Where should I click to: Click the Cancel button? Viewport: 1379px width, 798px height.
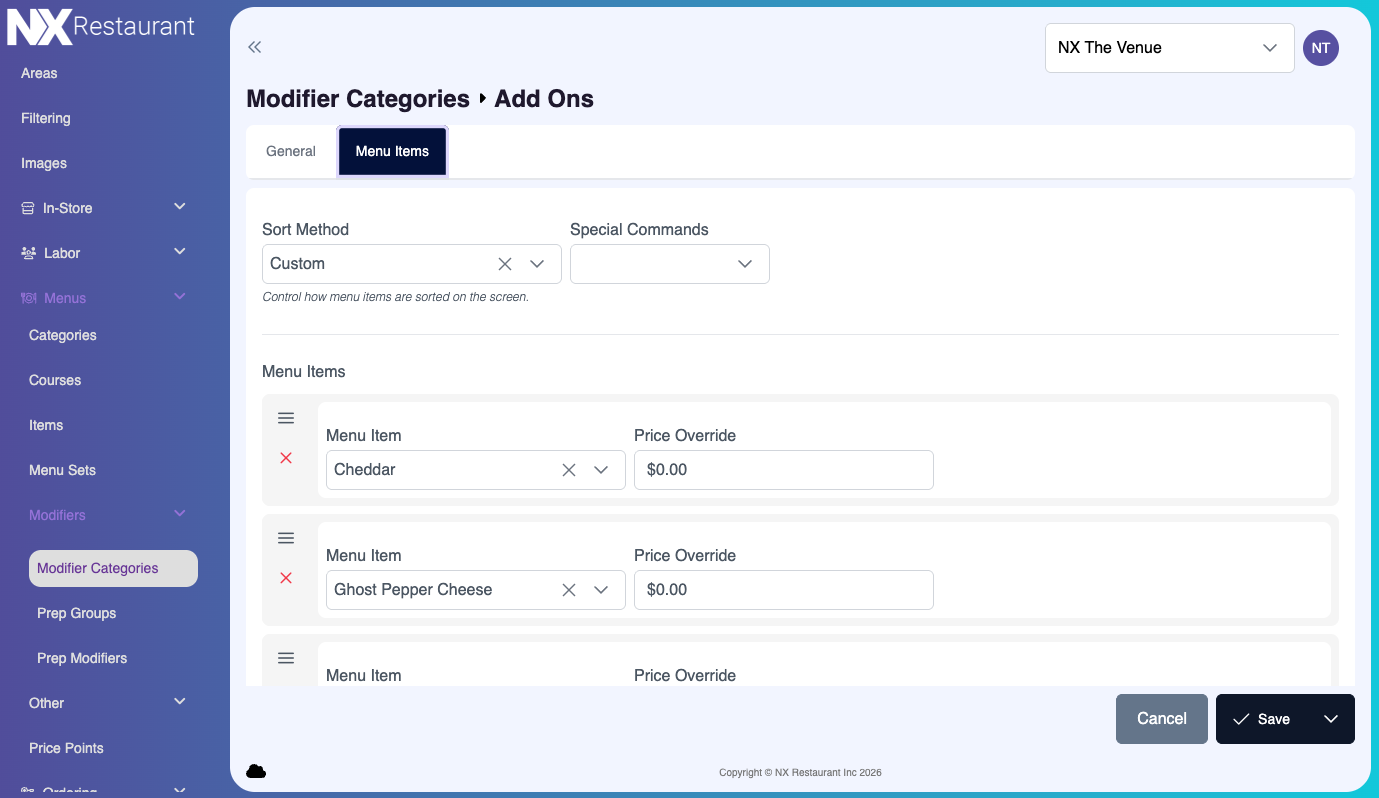click(1161, 719)
